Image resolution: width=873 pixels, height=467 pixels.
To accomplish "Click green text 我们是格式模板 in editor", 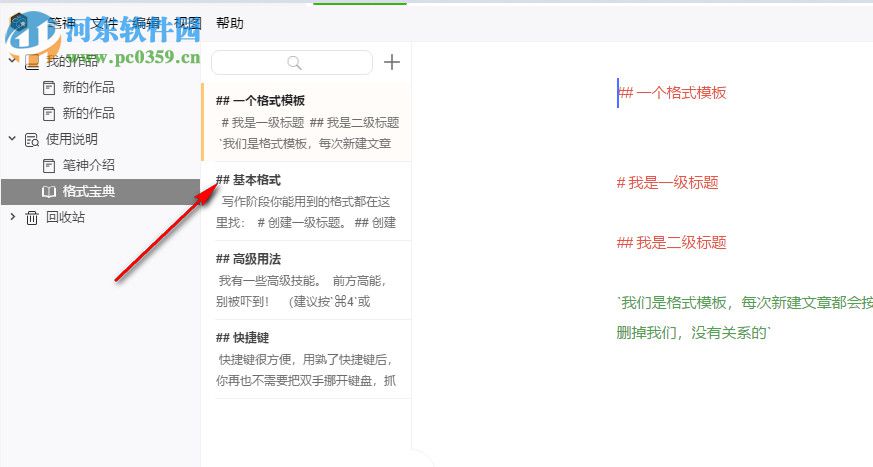I will pos(674,303).
